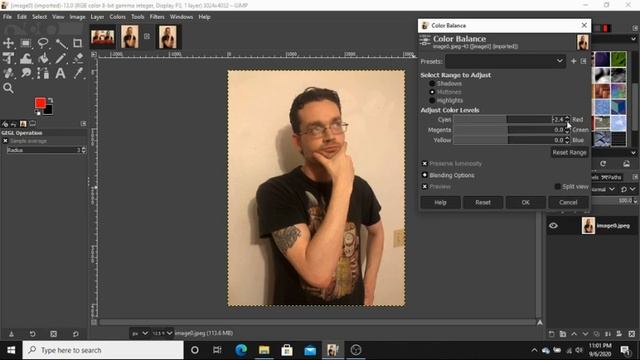Create new layer icon at layers panel bottom
This screenshot has width=640, height=360.
(x=551, y=333)
